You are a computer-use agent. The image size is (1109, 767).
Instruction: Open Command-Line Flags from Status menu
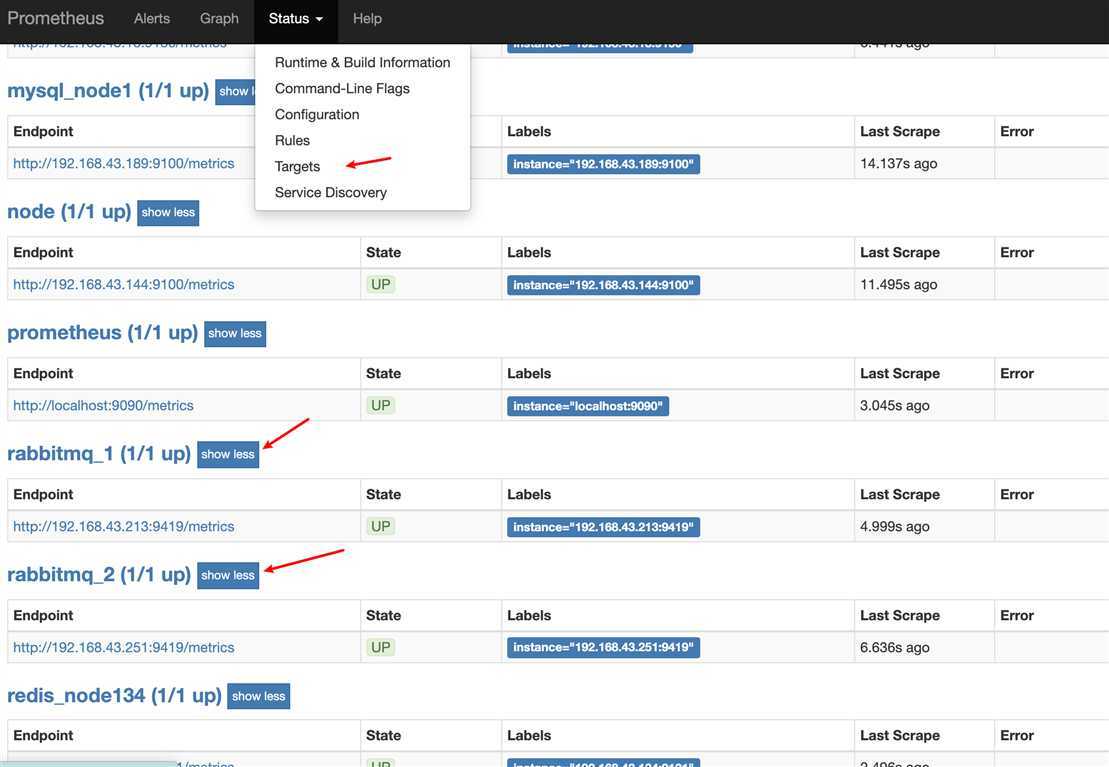coord(342,88)
